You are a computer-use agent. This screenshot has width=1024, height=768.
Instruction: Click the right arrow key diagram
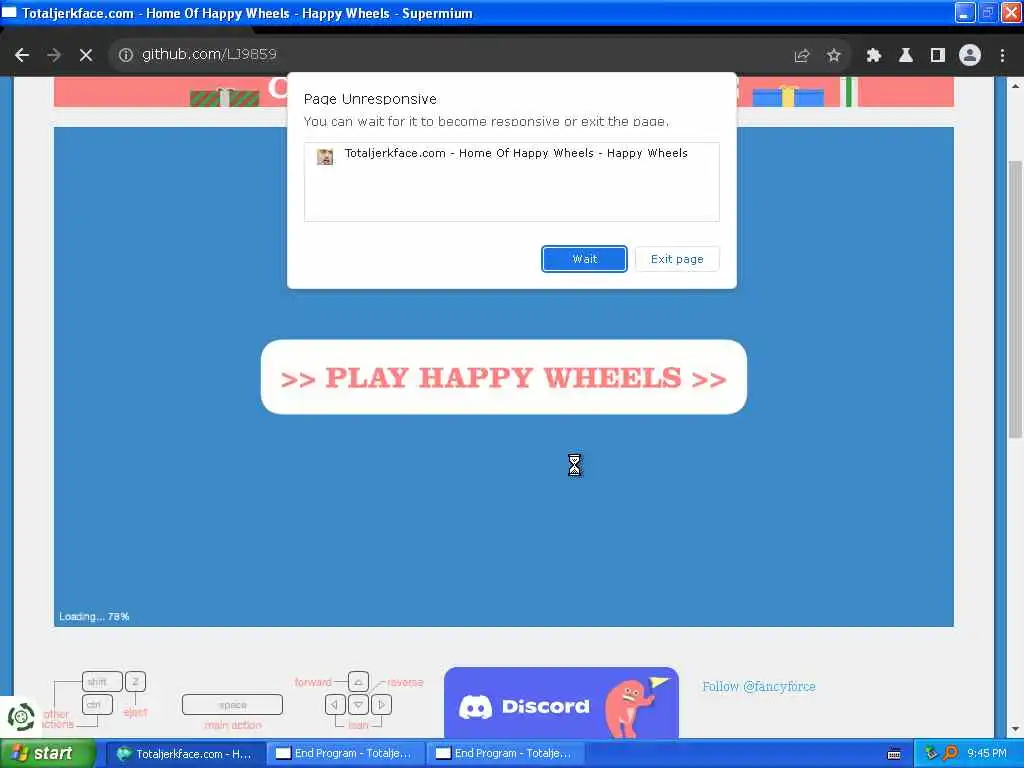[381, 705]
